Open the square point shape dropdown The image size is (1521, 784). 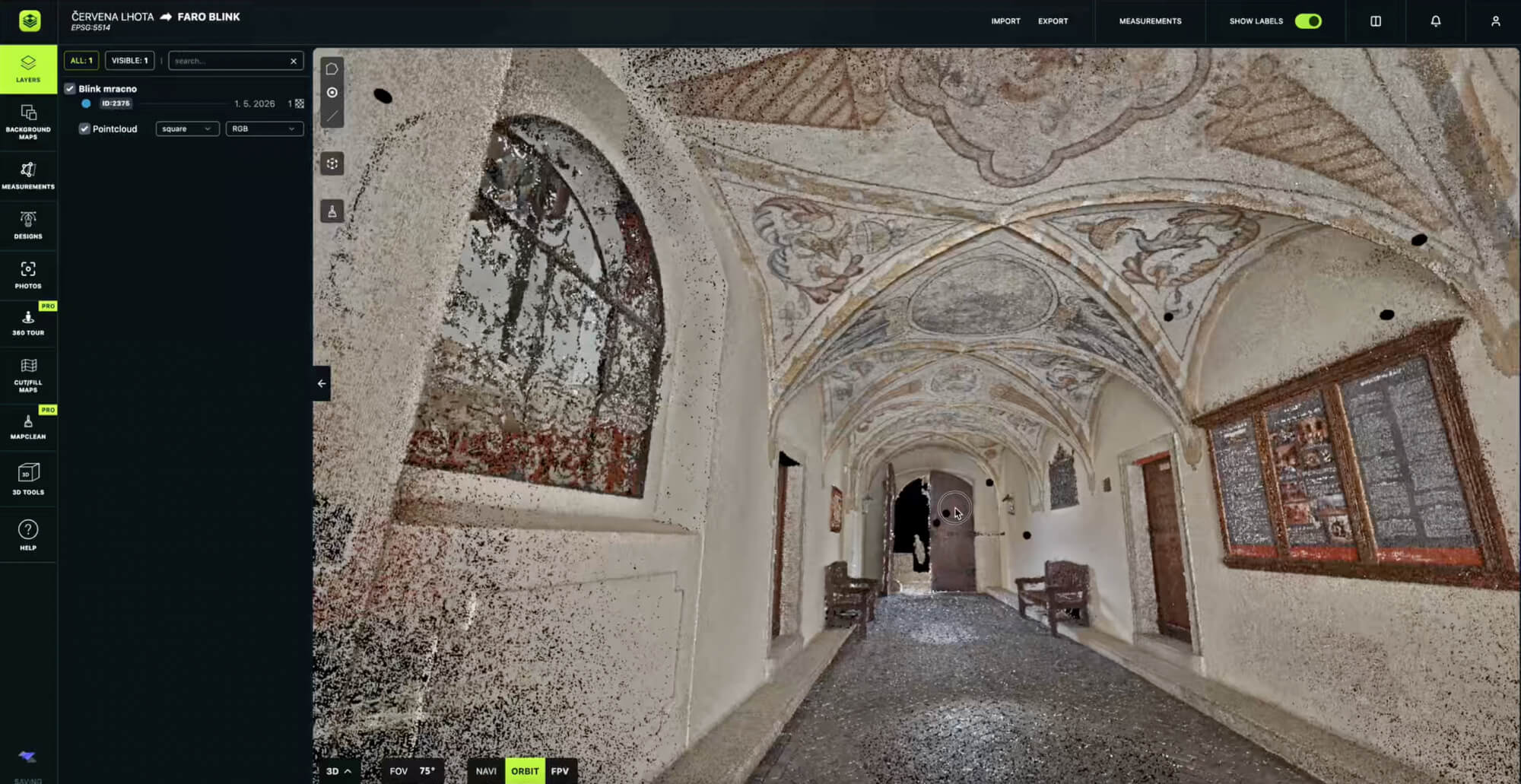coord(187,129)
